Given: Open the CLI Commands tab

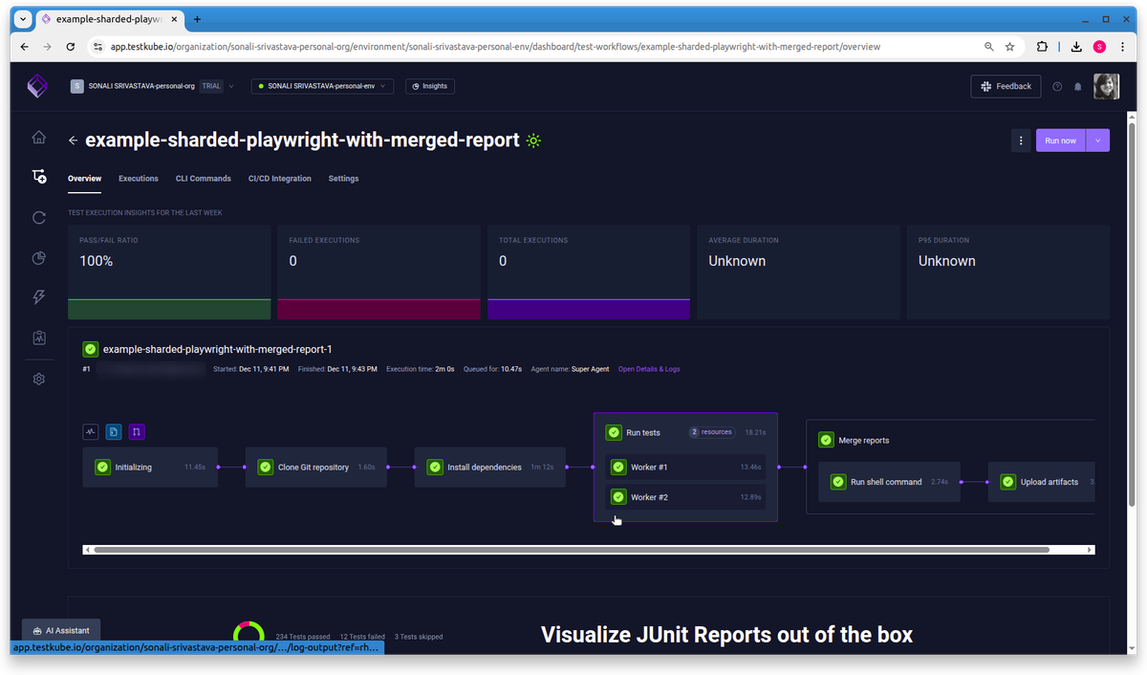Looking at the screenshot, I should click(203, 178).
